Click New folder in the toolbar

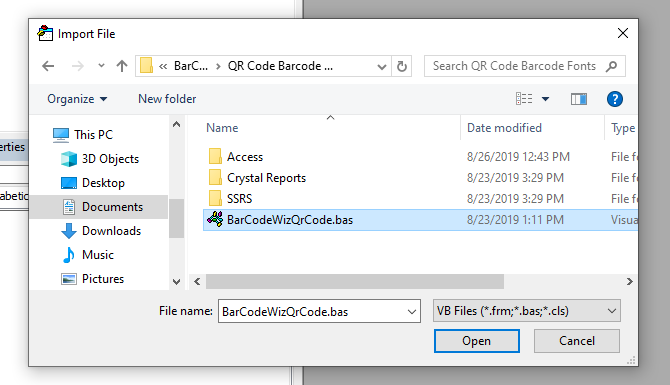(x=167, y=99)
